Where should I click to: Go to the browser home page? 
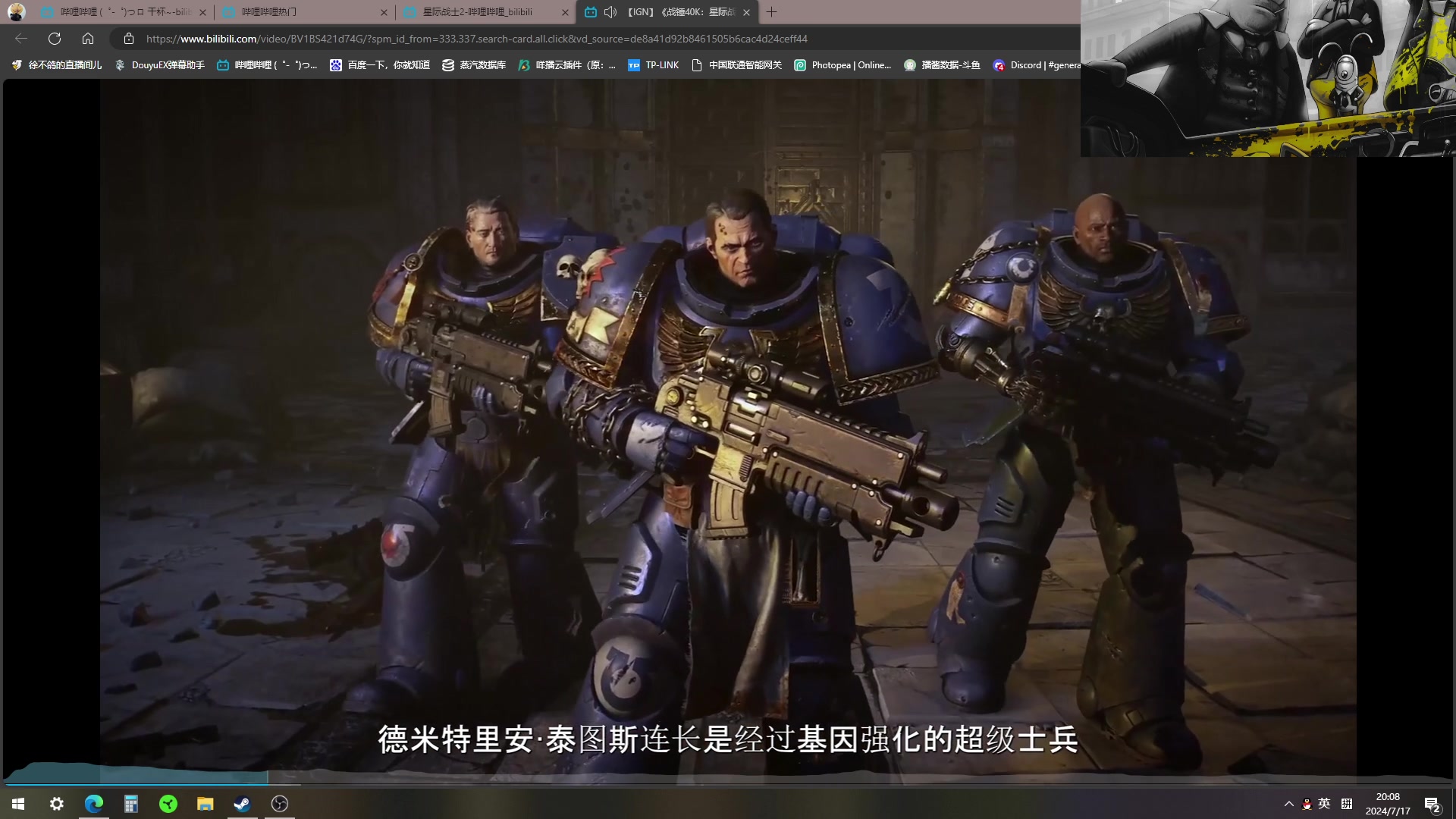(88, 39)
